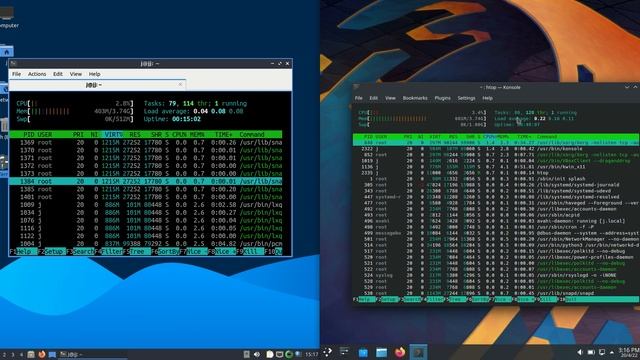Click the green circular tray icon in the left panel
Viewport: 640px width, 360px height.
point(289,354)
